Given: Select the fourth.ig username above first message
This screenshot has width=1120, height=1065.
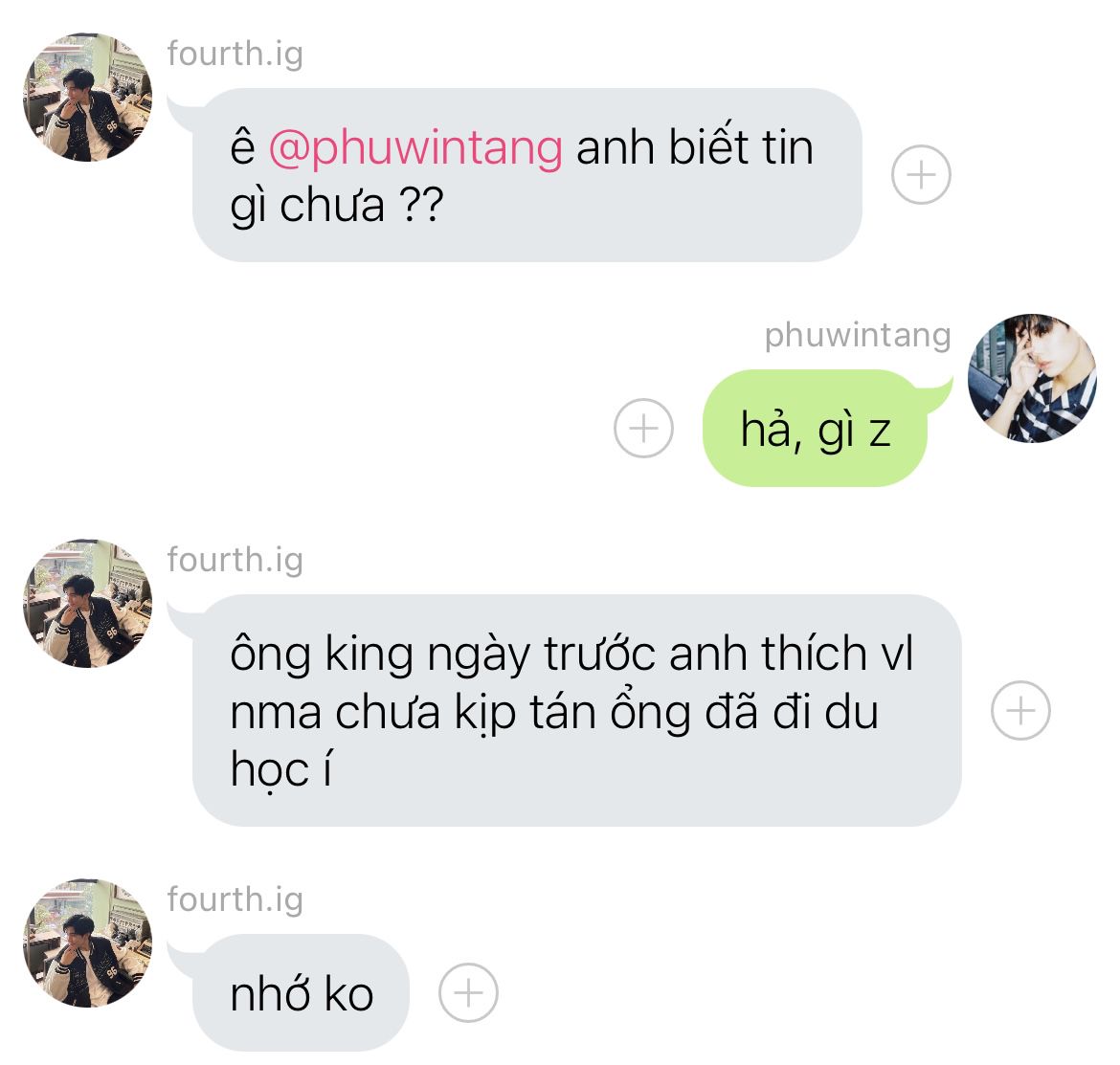Looking at the screenshot, I should (235, 55).
